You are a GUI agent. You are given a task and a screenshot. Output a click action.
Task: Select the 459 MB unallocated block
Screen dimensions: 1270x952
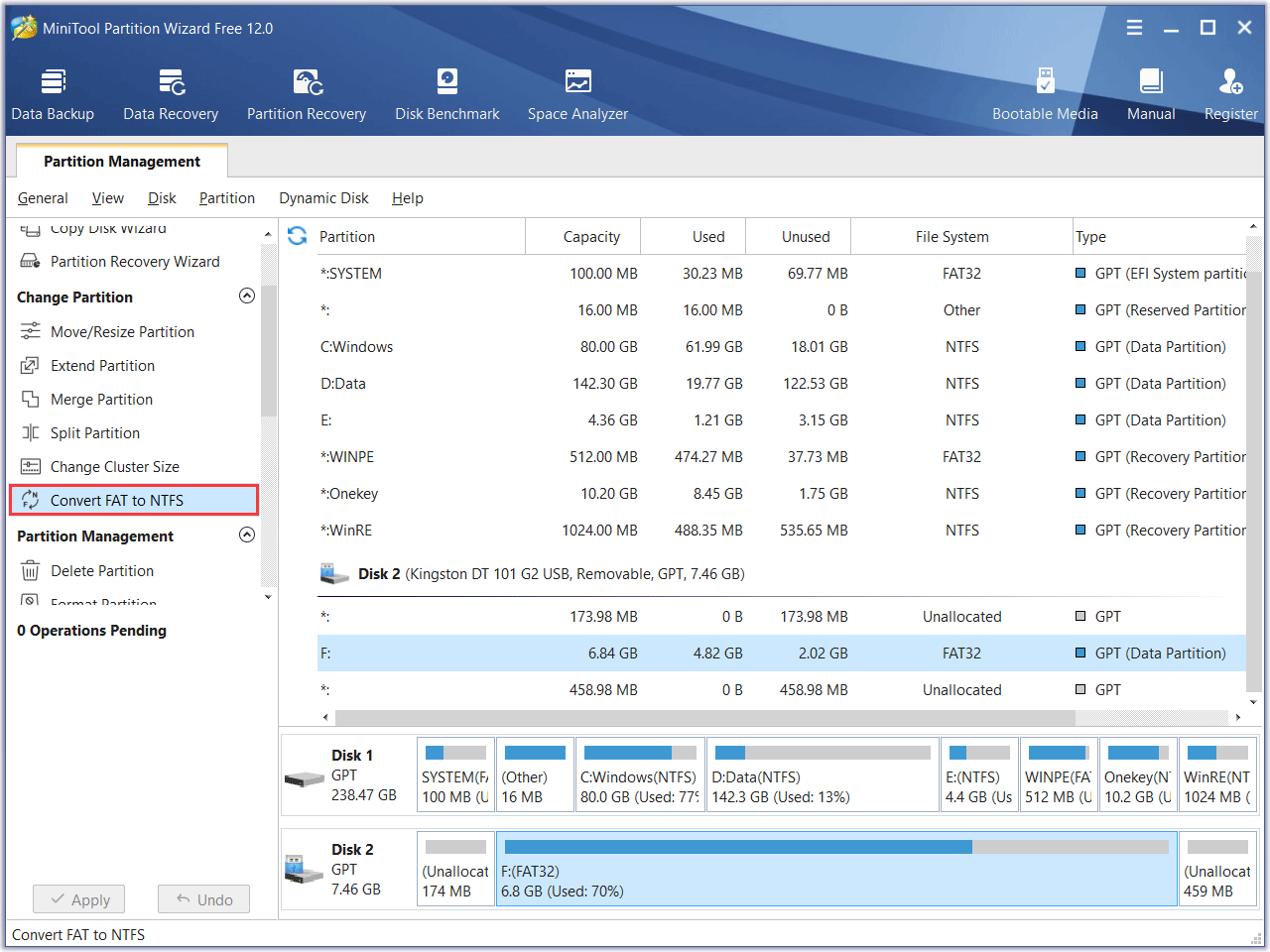1218,869
